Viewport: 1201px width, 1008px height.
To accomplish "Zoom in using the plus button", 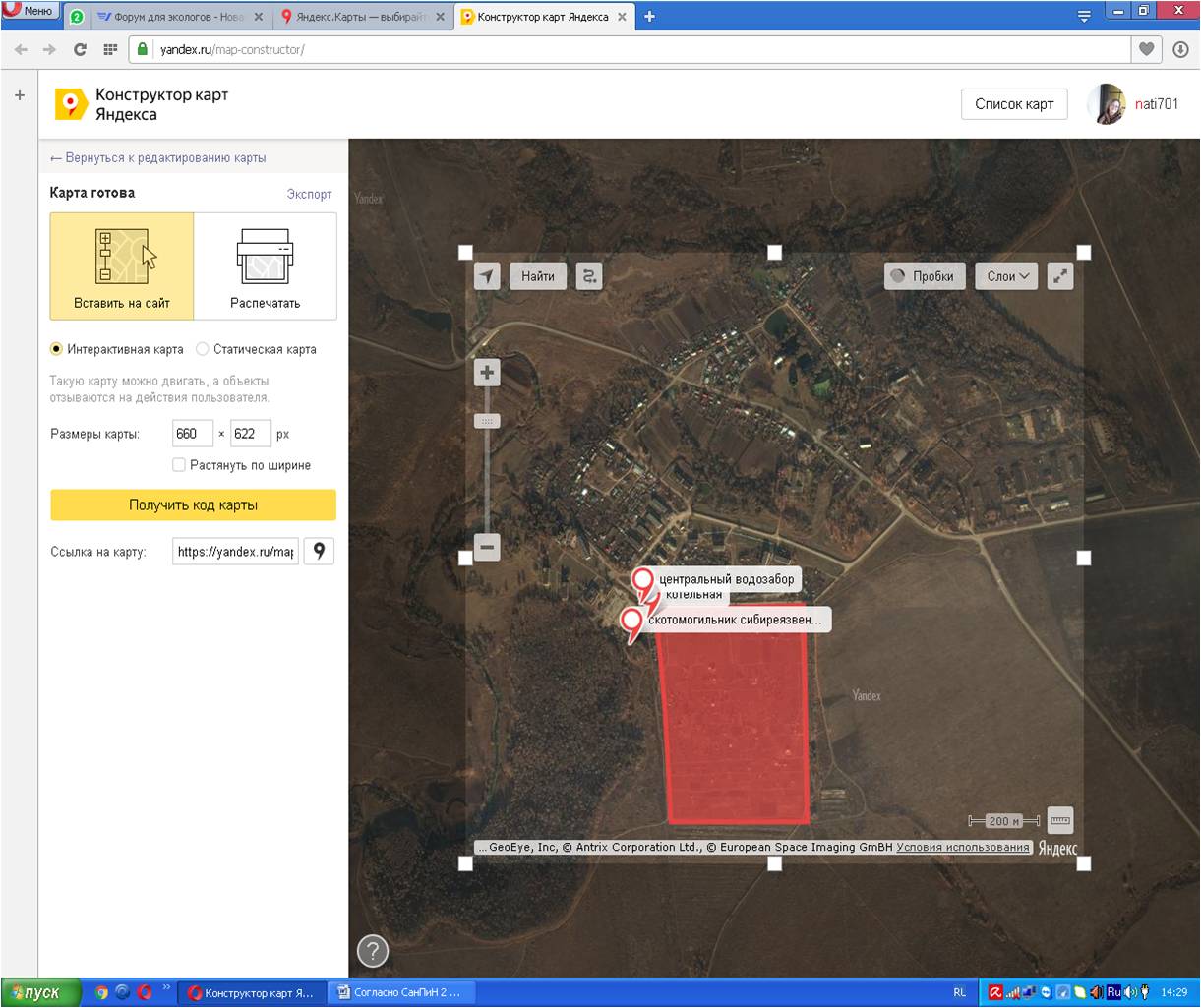I will (x=487, y=373).
